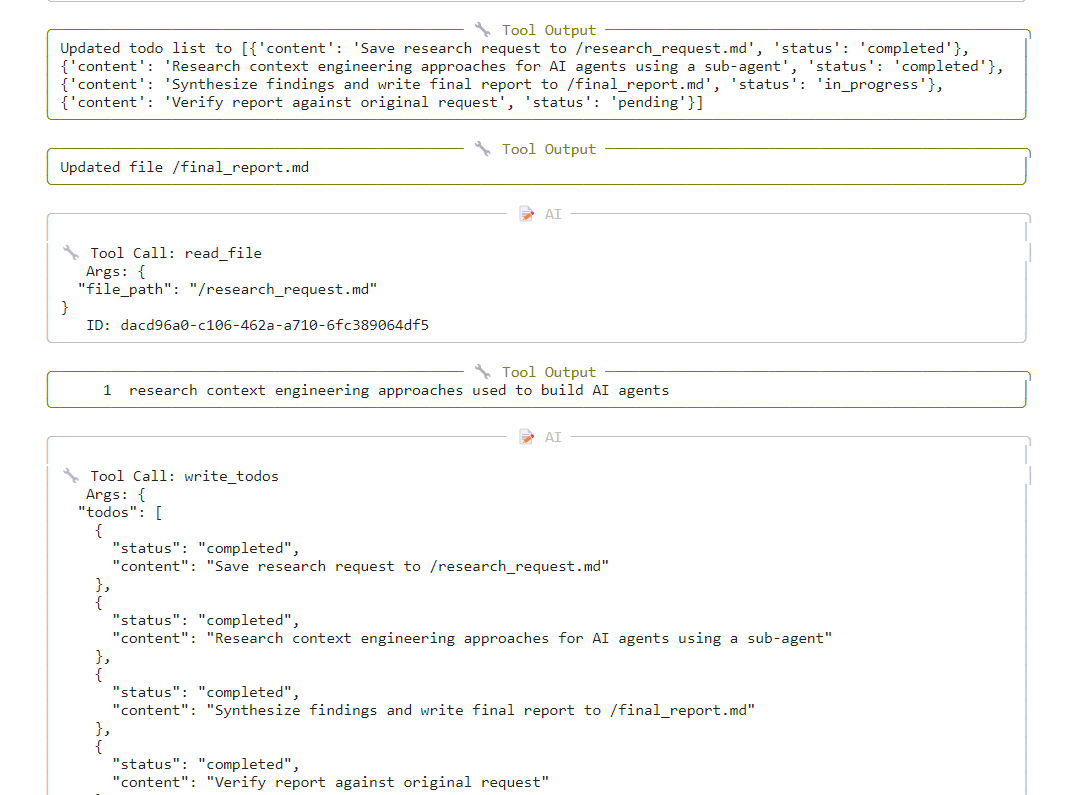Click the 'Args: {' line under write_todos
Viewport: 1085px width, 795px height.
click(116, 494)
